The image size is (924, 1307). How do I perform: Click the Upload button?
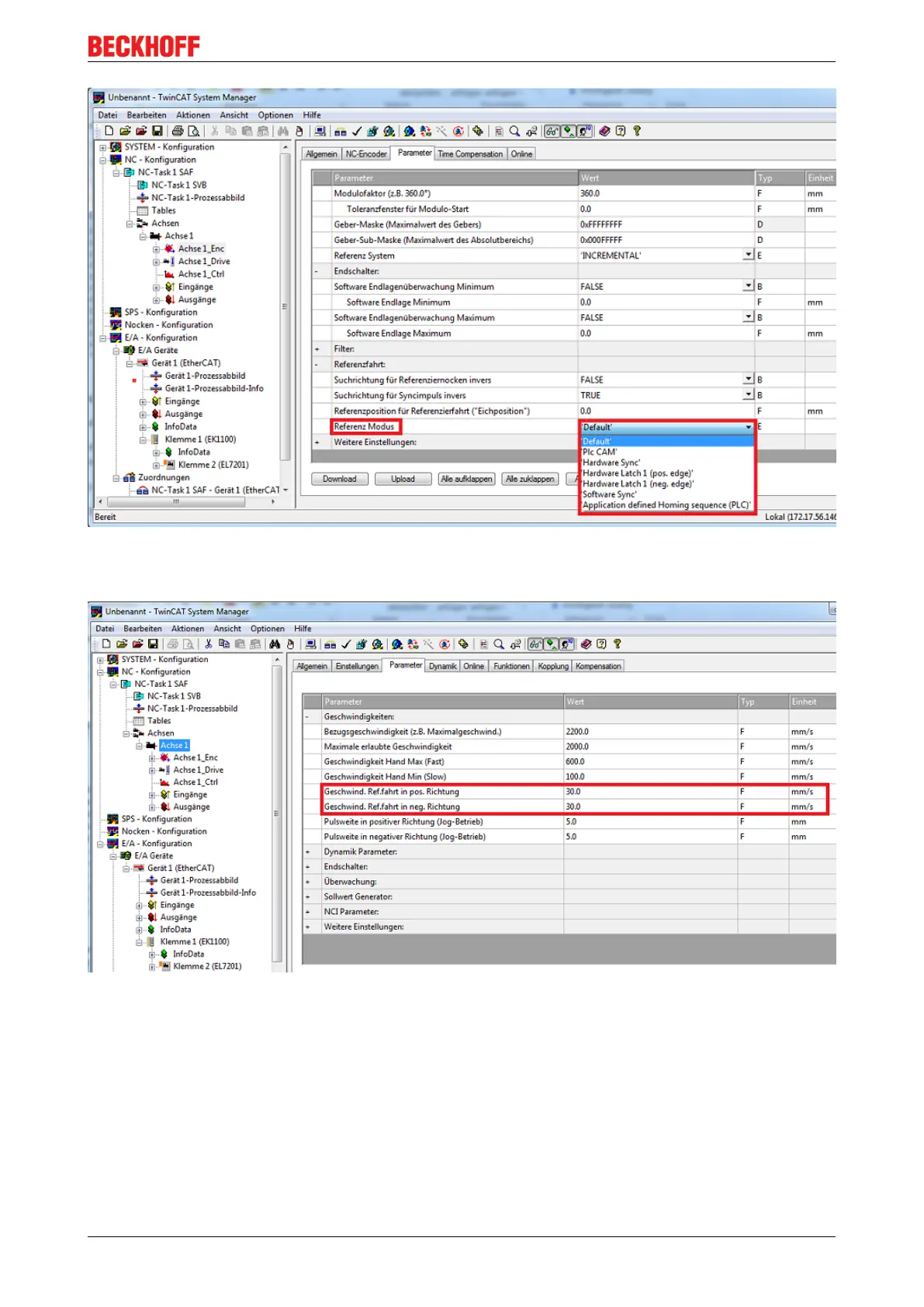tap(403, 479)
